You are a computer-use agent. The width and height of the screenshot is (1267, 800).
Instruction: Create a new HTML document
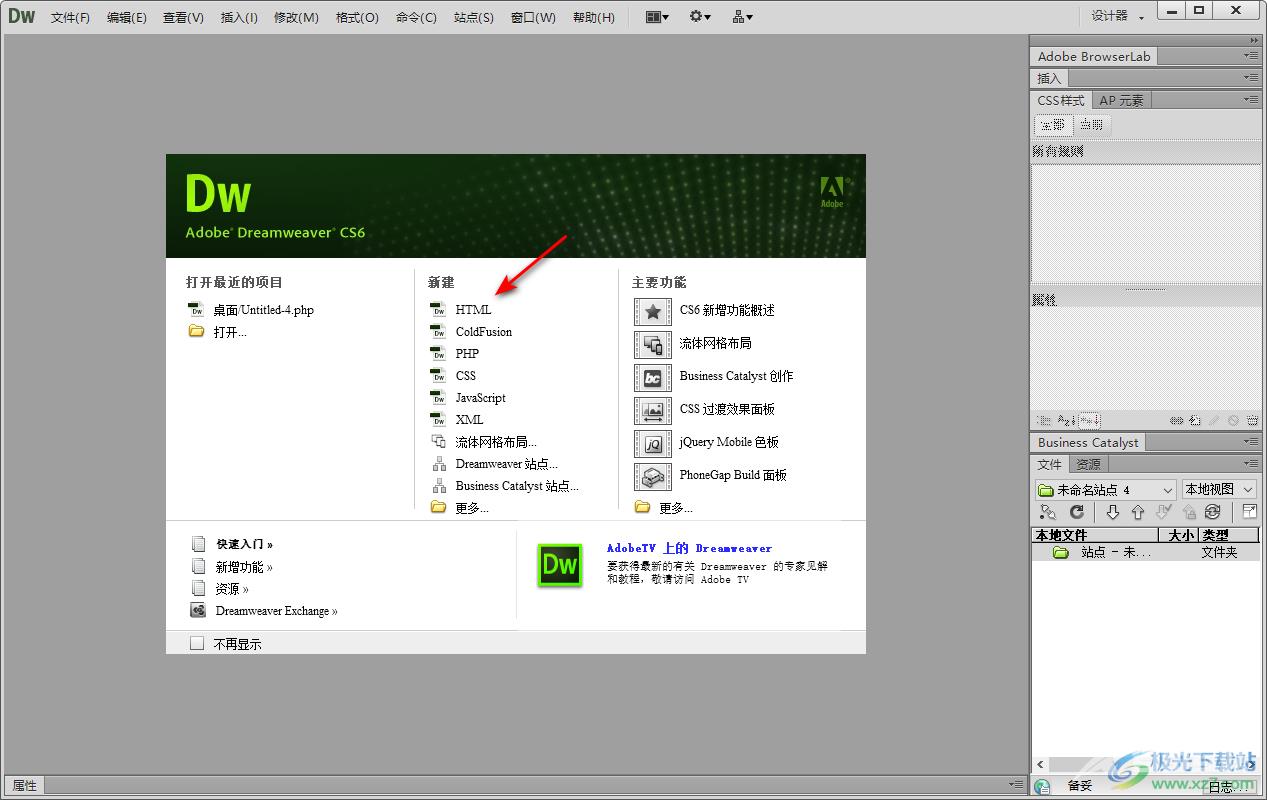coord(473,310)
